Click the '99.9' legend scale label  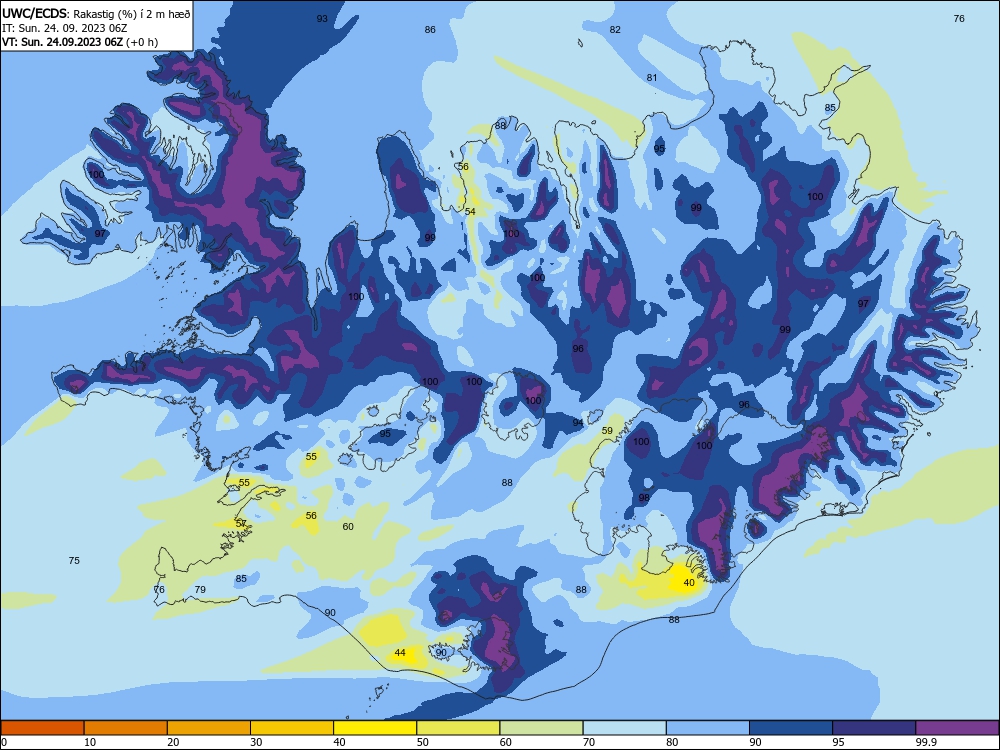pyautogui.click(x=925, y=742)
